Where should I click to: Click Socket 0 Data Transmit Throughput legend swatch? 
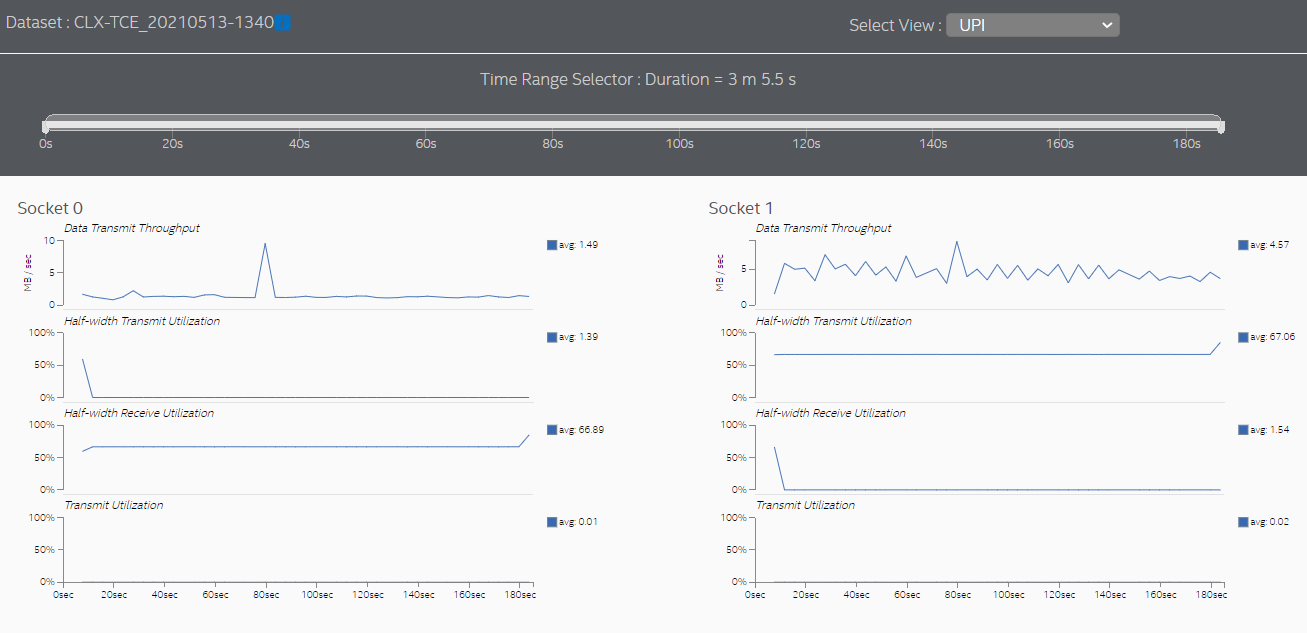552,245
